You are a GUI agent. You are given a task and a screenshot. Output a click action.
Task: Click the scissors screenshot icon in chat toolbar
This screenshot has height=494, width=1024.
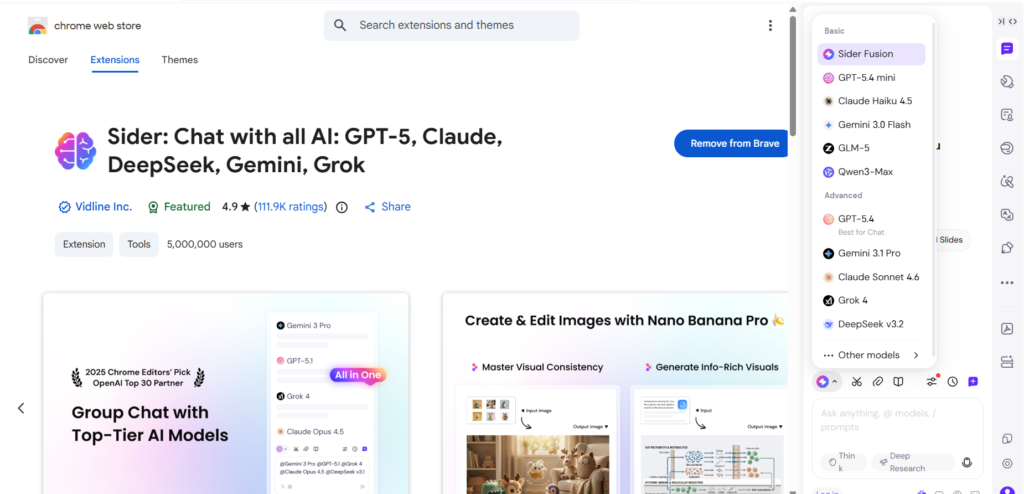pos(857,381)
